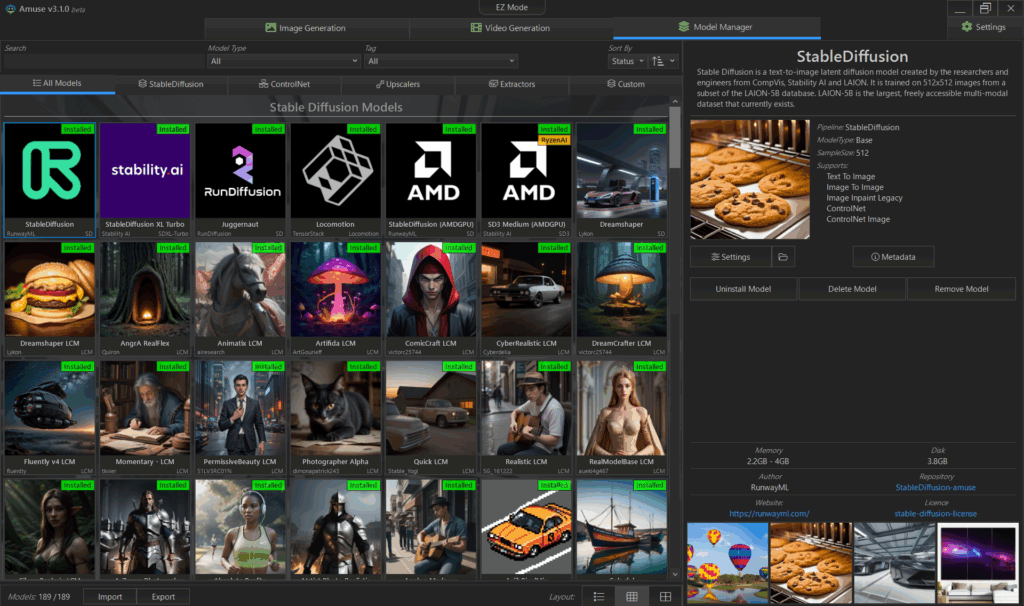Select the ComicCraft LCM model

point(431,299)
